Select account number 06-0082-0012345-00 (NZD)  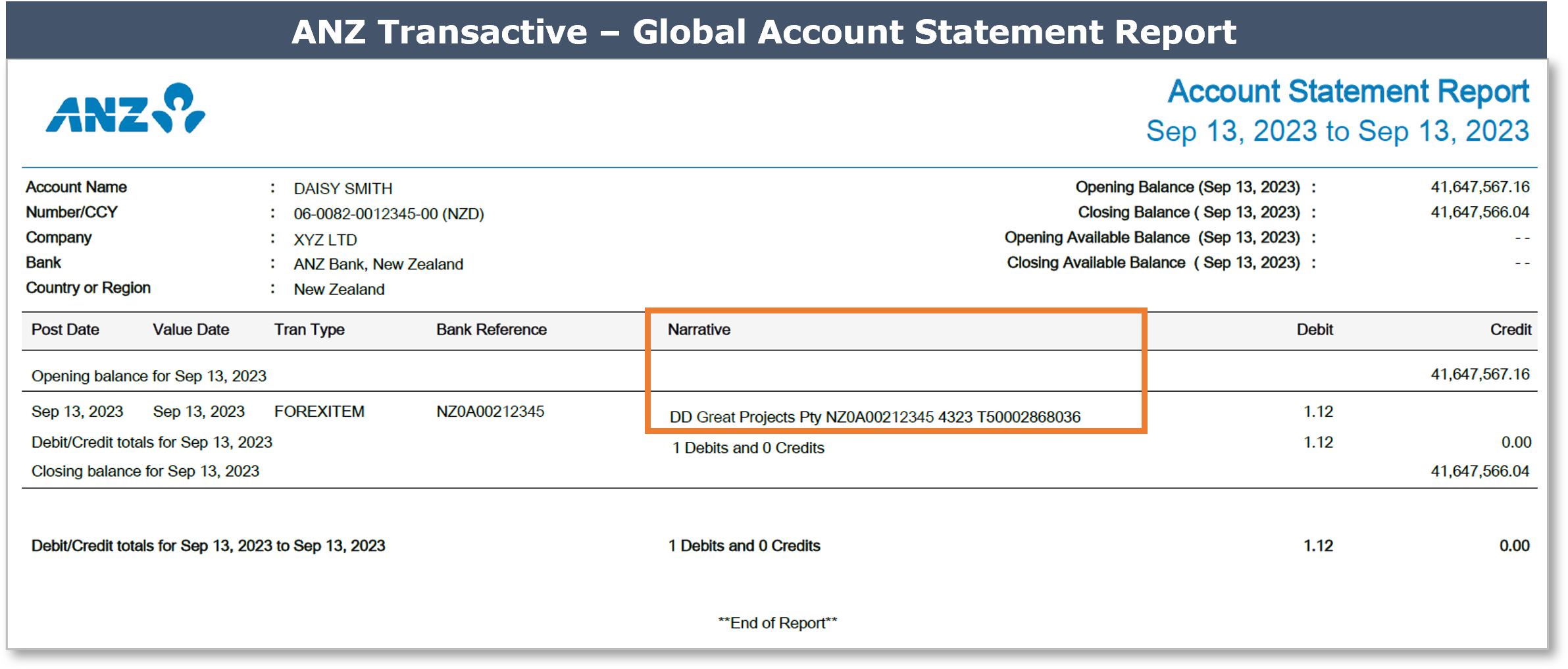pyautogui.click(x=388, y=214)
